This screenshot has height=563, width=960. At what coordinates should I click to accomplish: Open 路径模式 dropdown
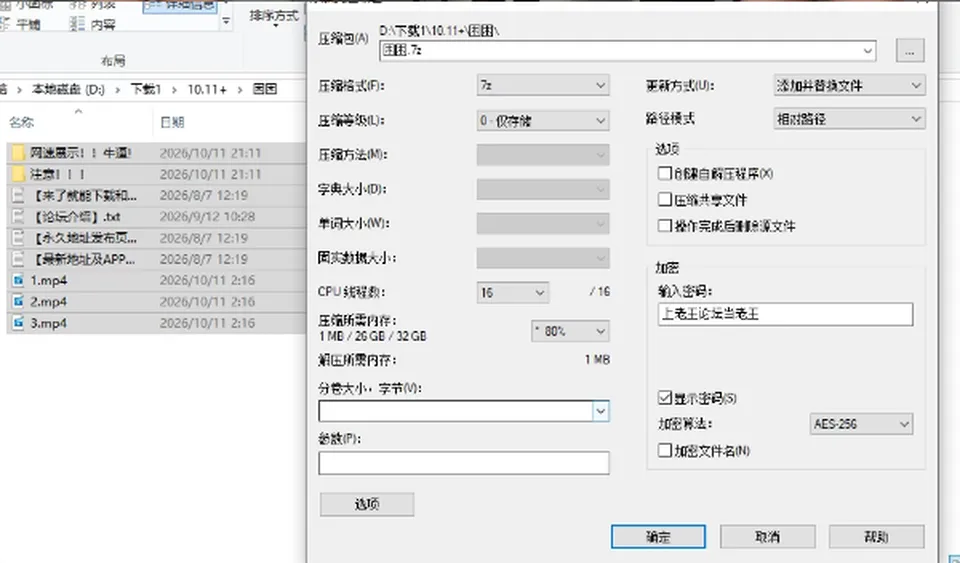click(x=849, y=119)
